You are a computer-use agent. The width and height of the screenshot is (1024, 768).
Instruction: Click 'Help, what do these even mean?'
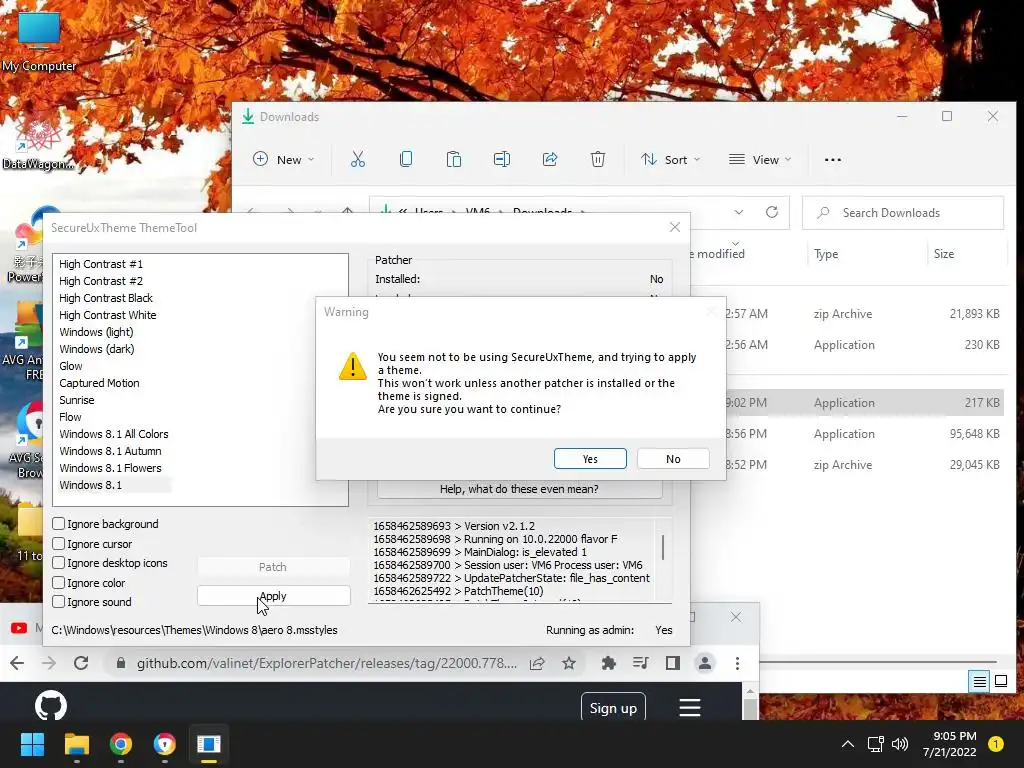(519, 489)
